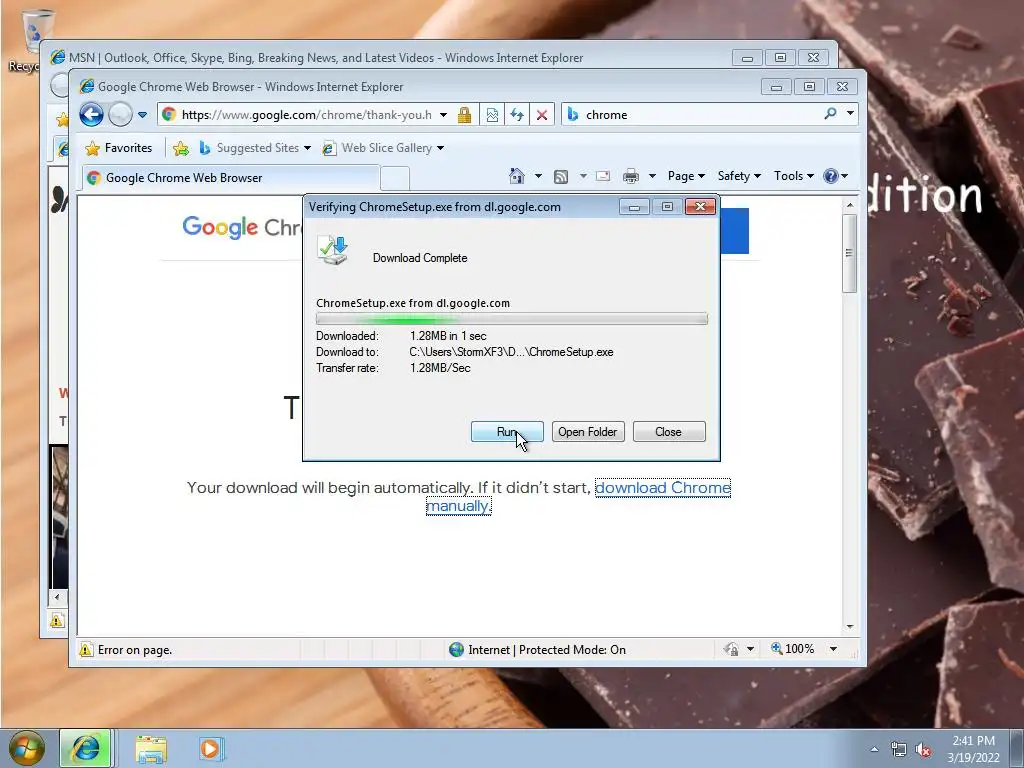
Task: Click the Print icon
Action: coord(631,176)
